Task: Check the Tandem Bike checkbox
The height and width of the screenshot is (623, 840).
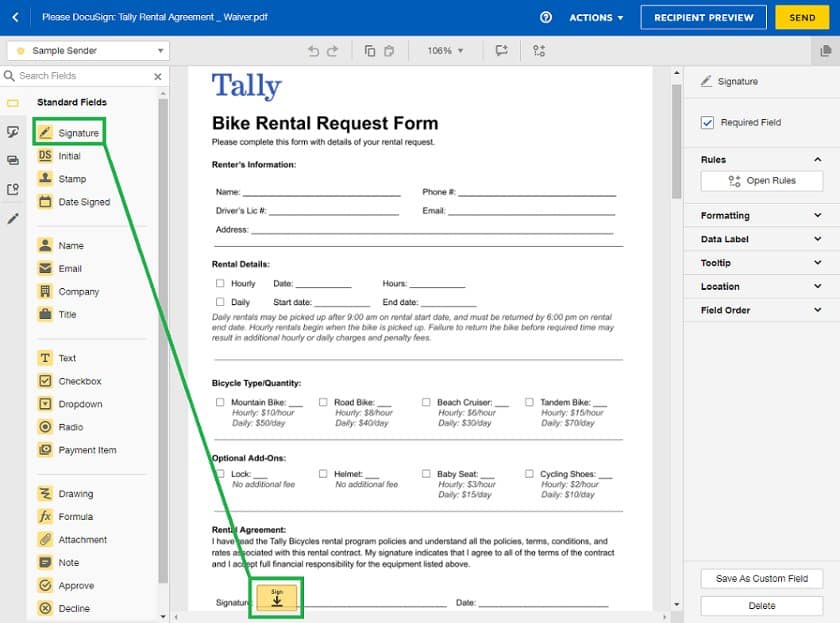Action: point(529,402)
